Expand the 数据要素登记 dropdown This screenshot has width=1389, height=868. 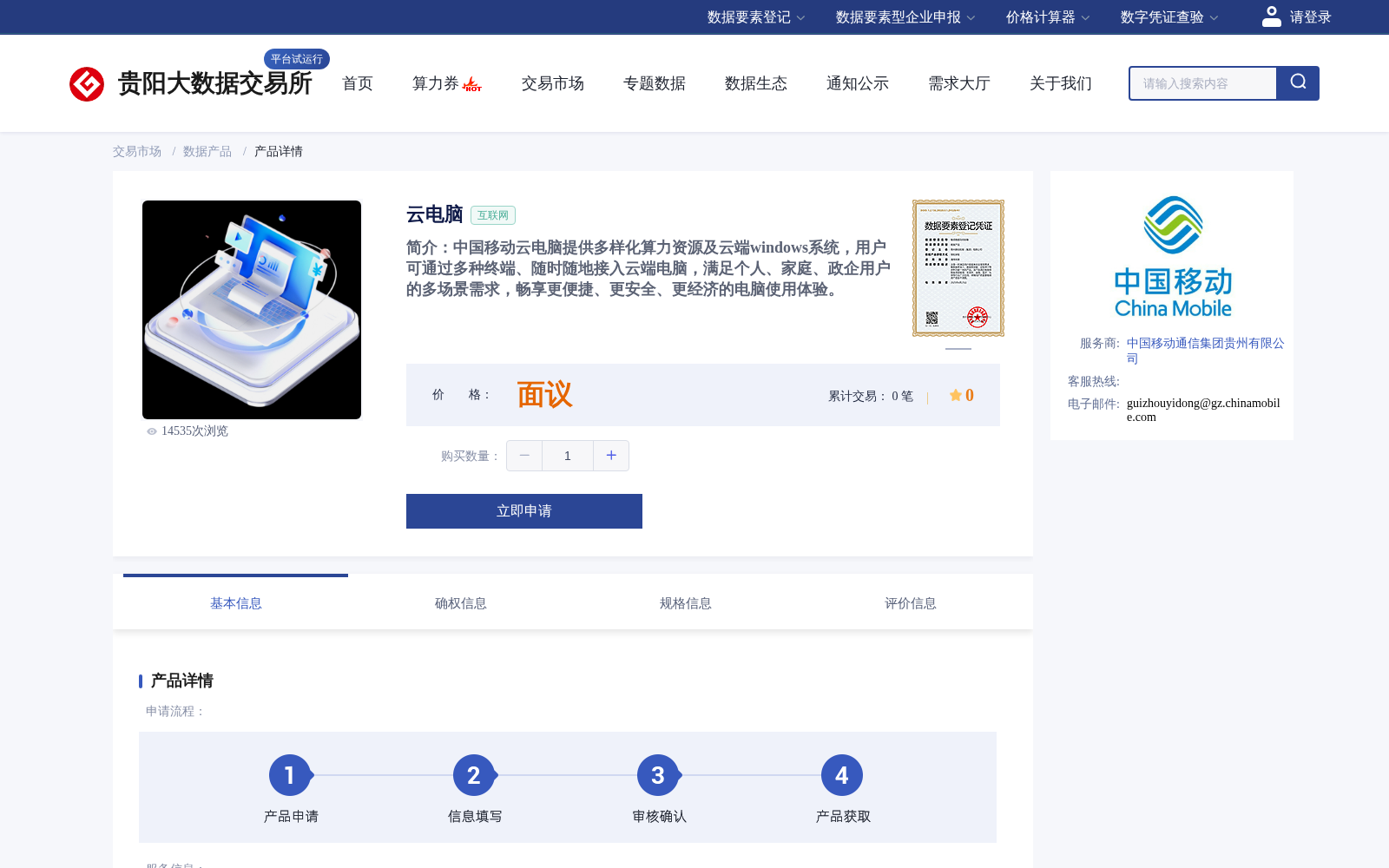(x=756, y=17)
